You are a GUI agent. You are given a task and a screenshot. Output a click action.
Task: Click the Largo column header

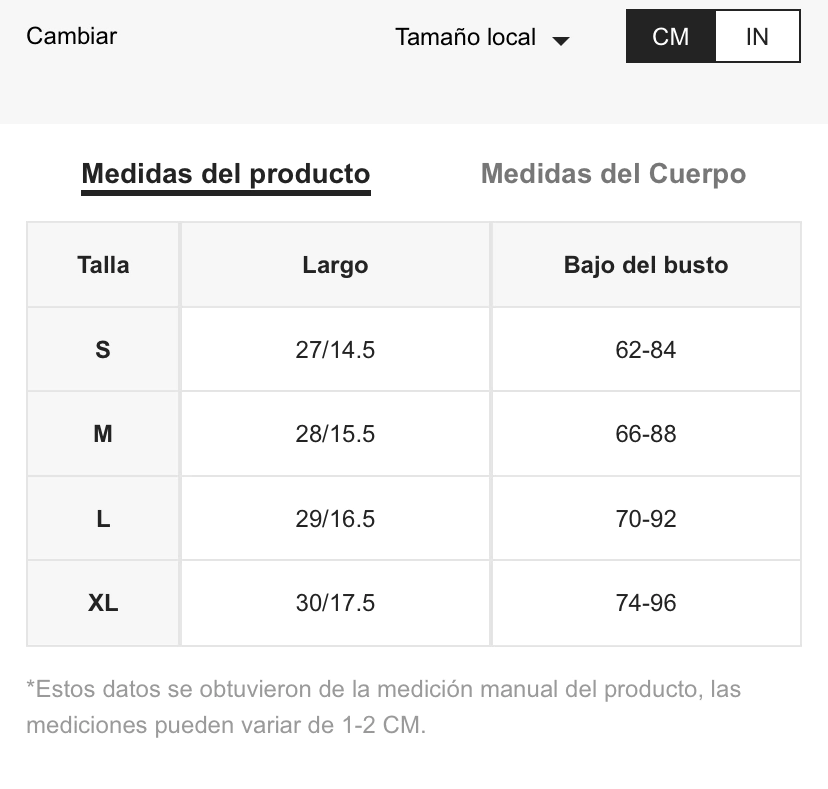click(335, 265)
